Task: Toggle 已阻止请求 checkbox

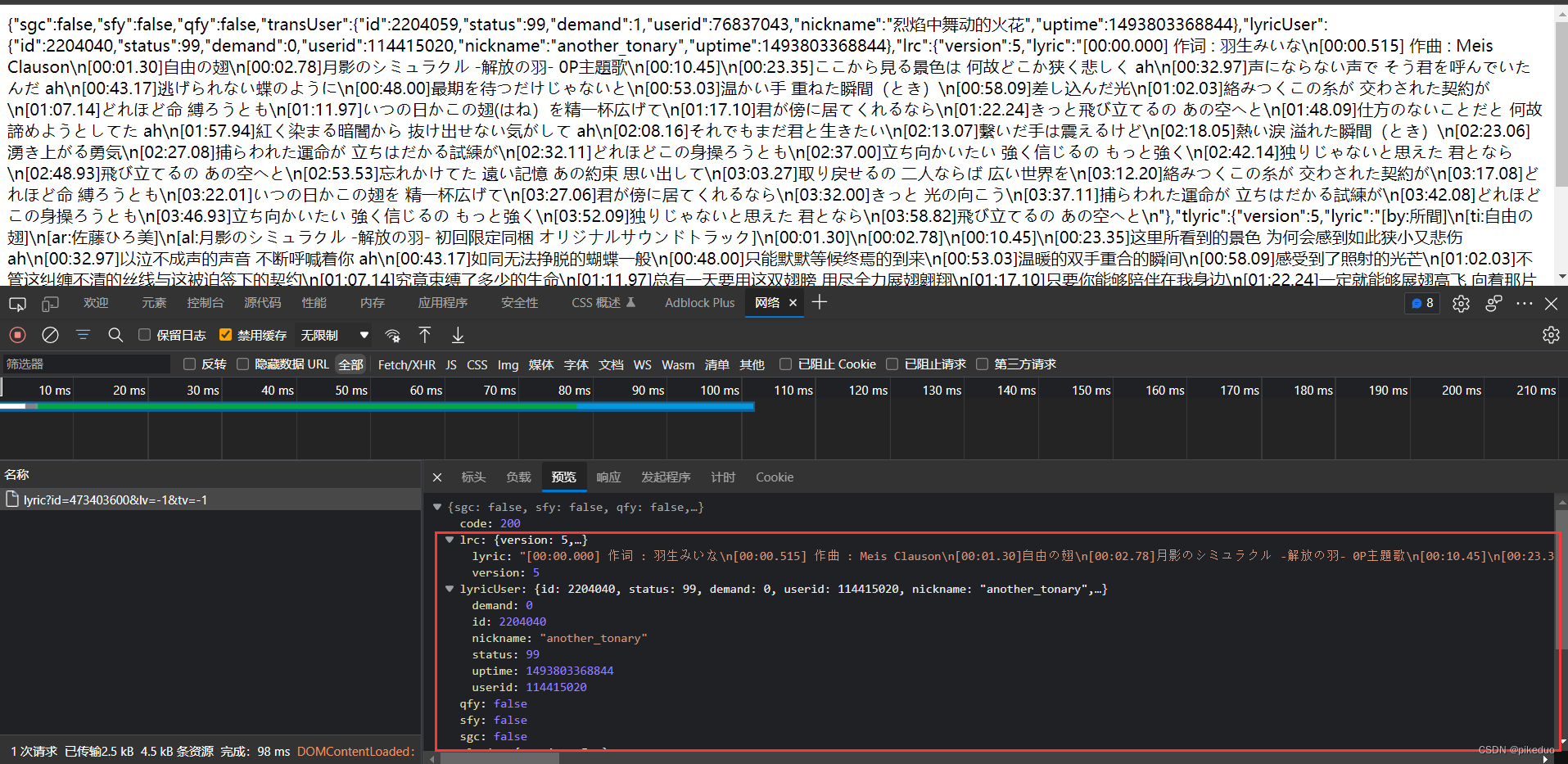Action: [x=892, y=364]
